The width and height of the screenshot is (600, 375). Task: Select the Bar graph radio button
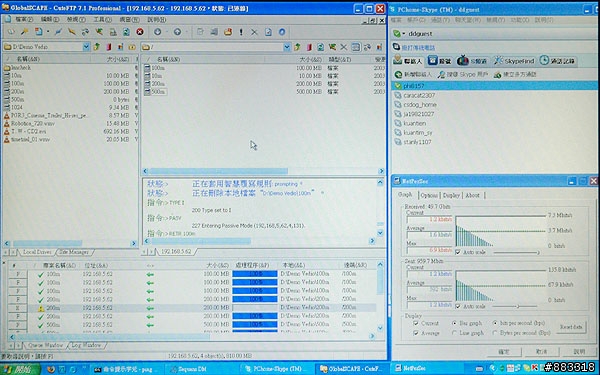pos(454,323)
